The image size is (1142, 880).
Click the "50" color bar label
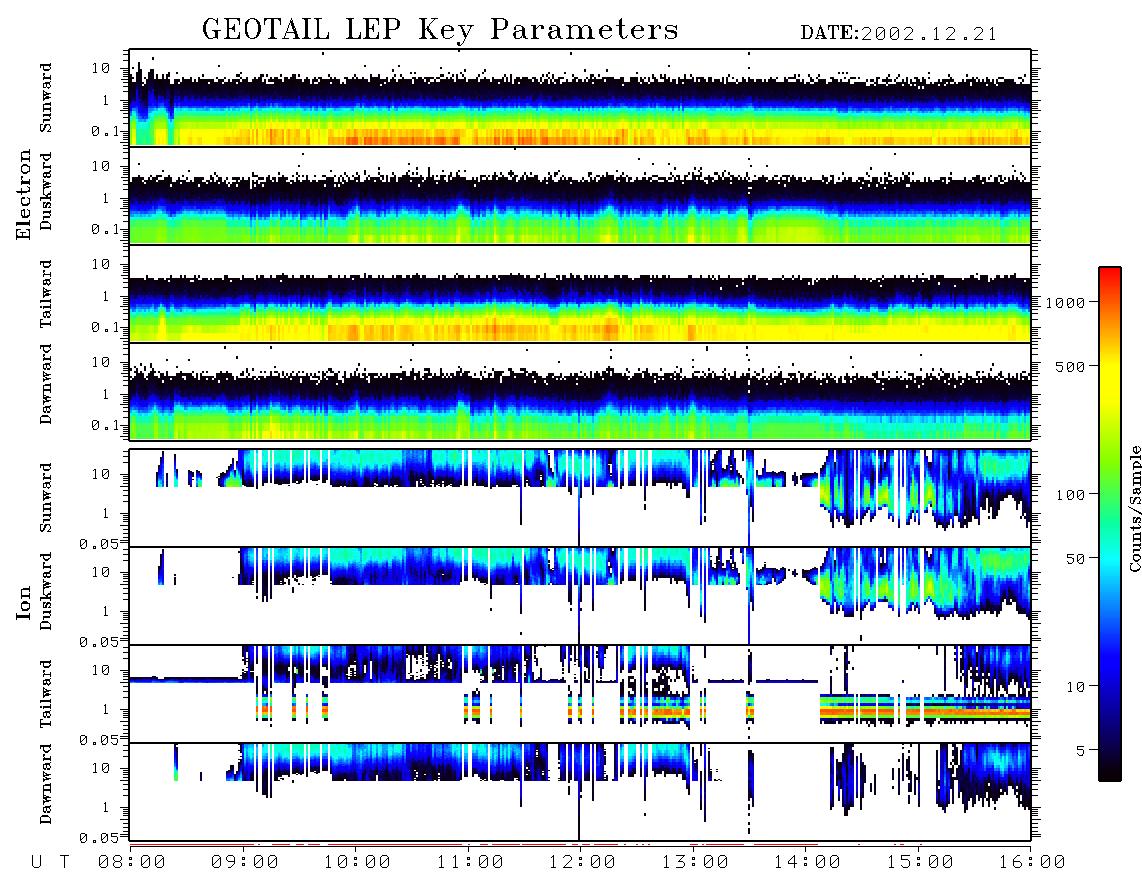pos(1076,559)
